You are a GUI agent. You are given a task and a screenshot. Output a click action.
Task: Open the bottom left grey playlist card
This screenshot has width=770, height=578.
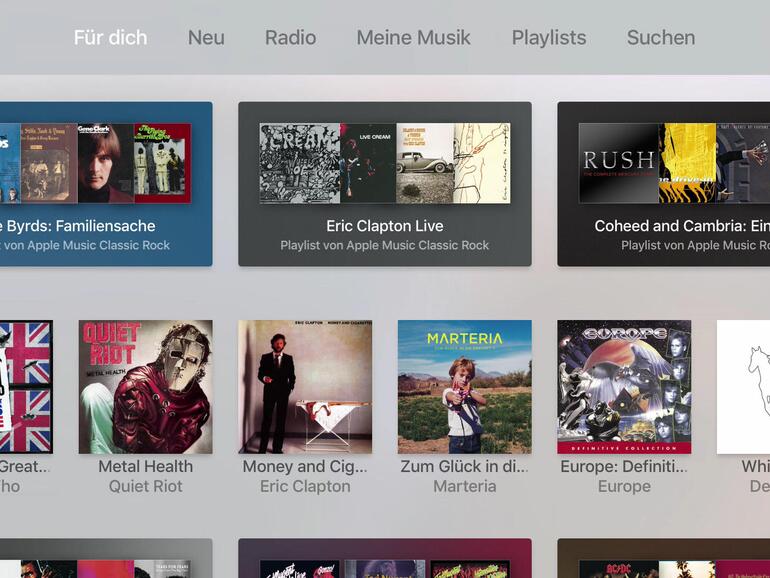tap(106, 558)
